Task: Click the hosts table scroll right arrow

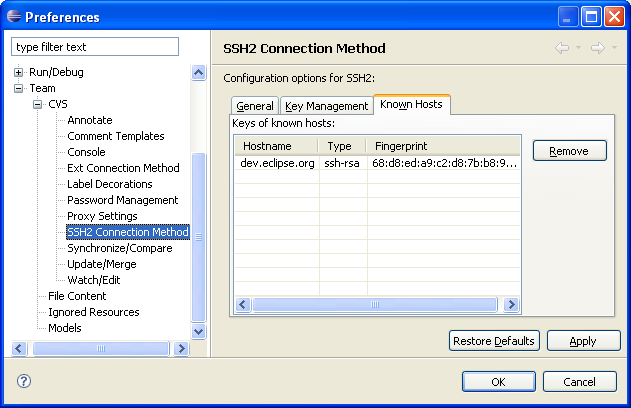Action: pos(511,305)
